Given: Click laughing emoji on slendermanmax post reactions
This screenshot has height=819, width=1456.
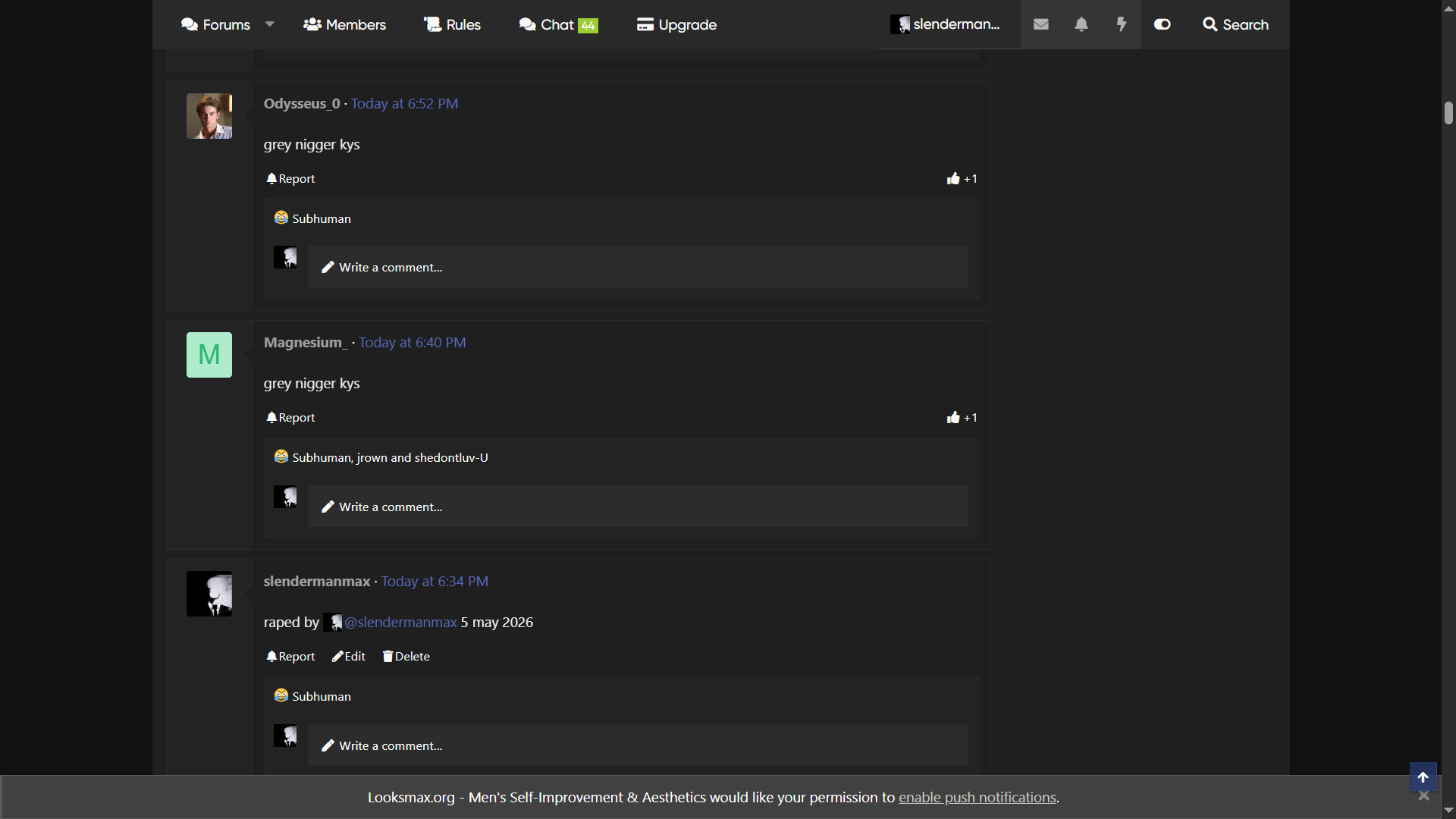Looking at the screenshot, I should click(281, 695).
